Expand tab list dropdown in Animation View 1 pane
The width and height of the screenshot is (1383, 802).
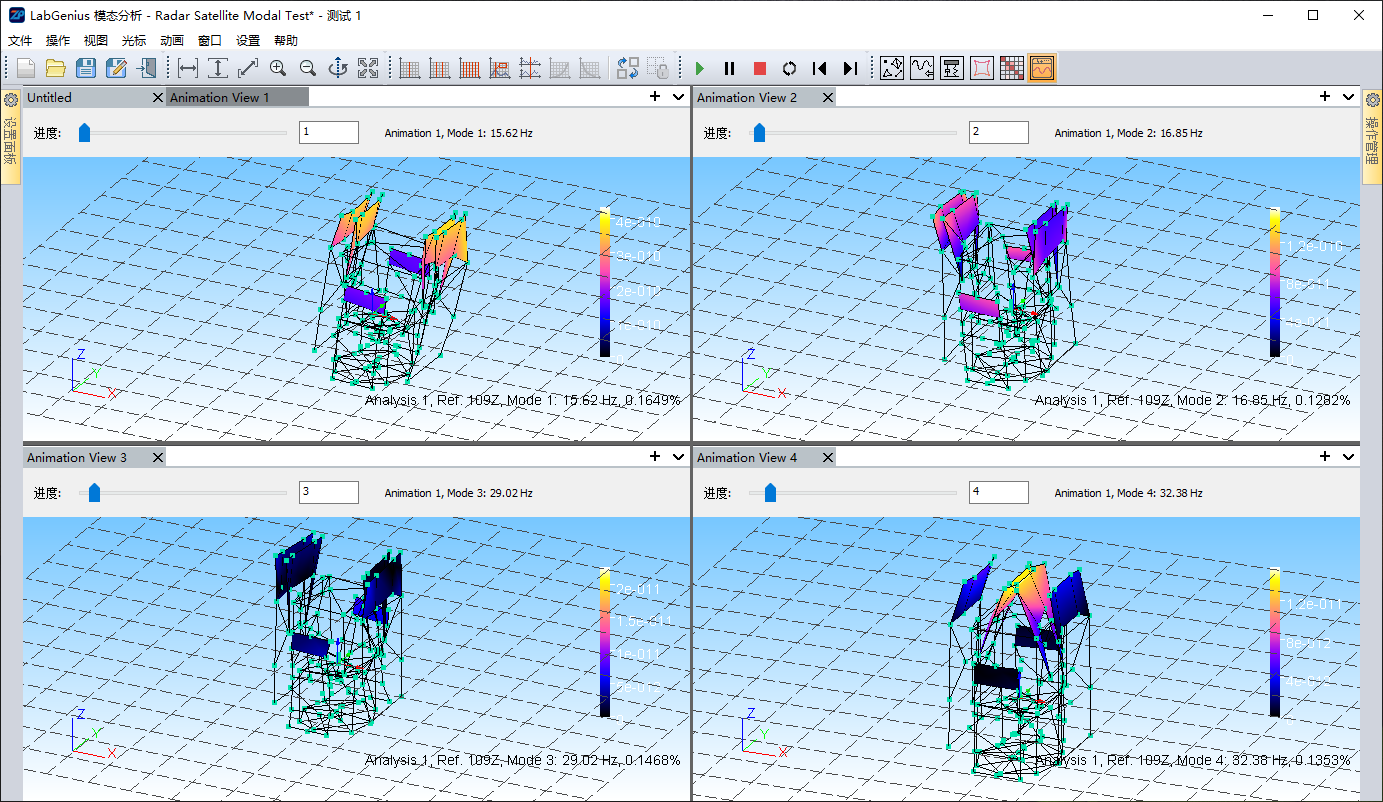[678, 97]
